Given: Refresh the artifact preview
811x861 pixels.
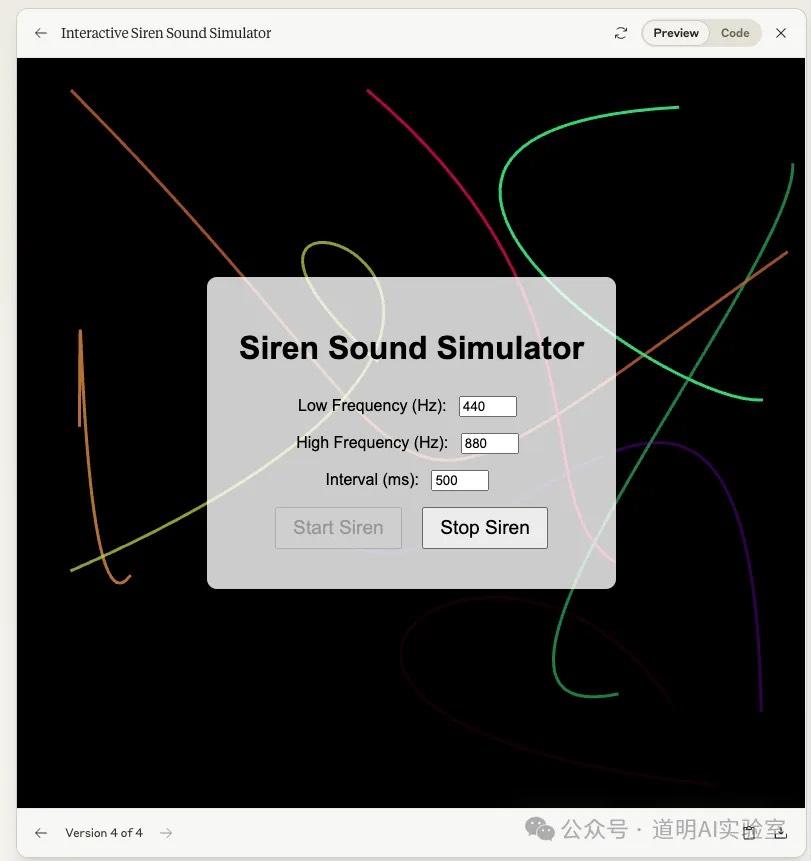Looking at the screenshot, I should [x=620, y=31].
